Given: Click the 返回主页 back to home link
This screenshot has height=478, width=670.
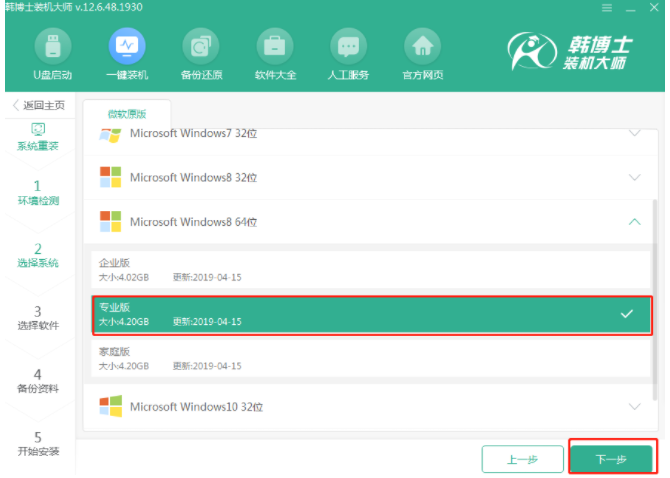Looking at the screenshot, I should pos(38,106).
